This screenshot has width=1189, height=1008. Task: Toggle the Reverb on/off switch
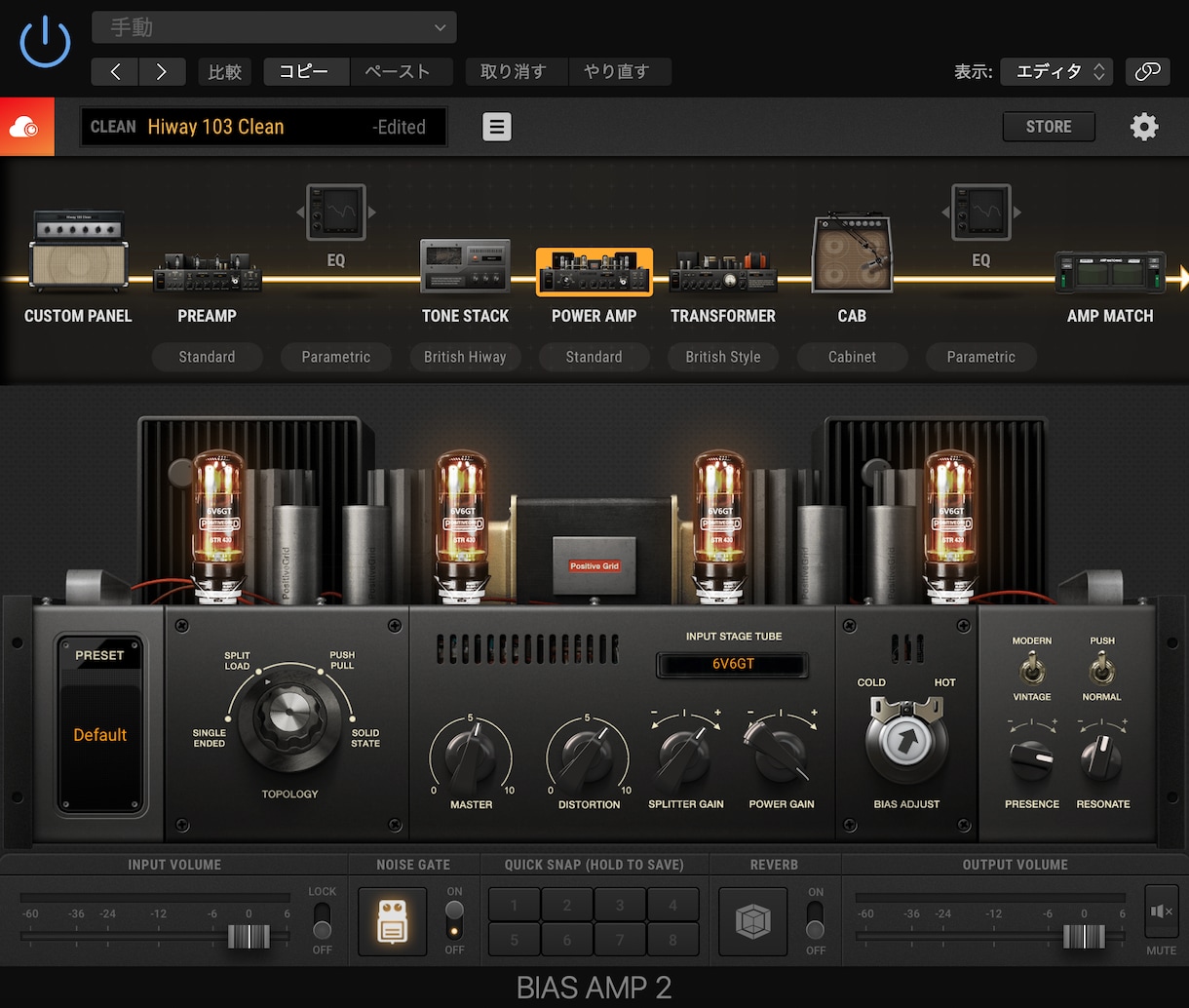pos(815,919)
